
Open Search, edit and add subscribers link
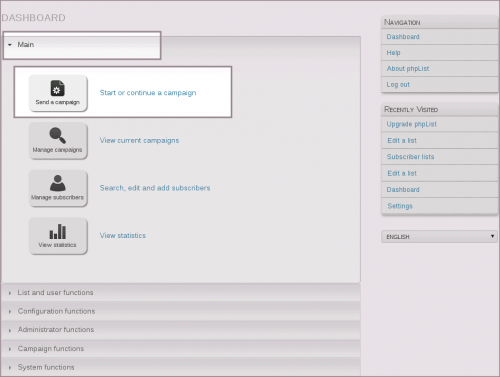(155, 188)
